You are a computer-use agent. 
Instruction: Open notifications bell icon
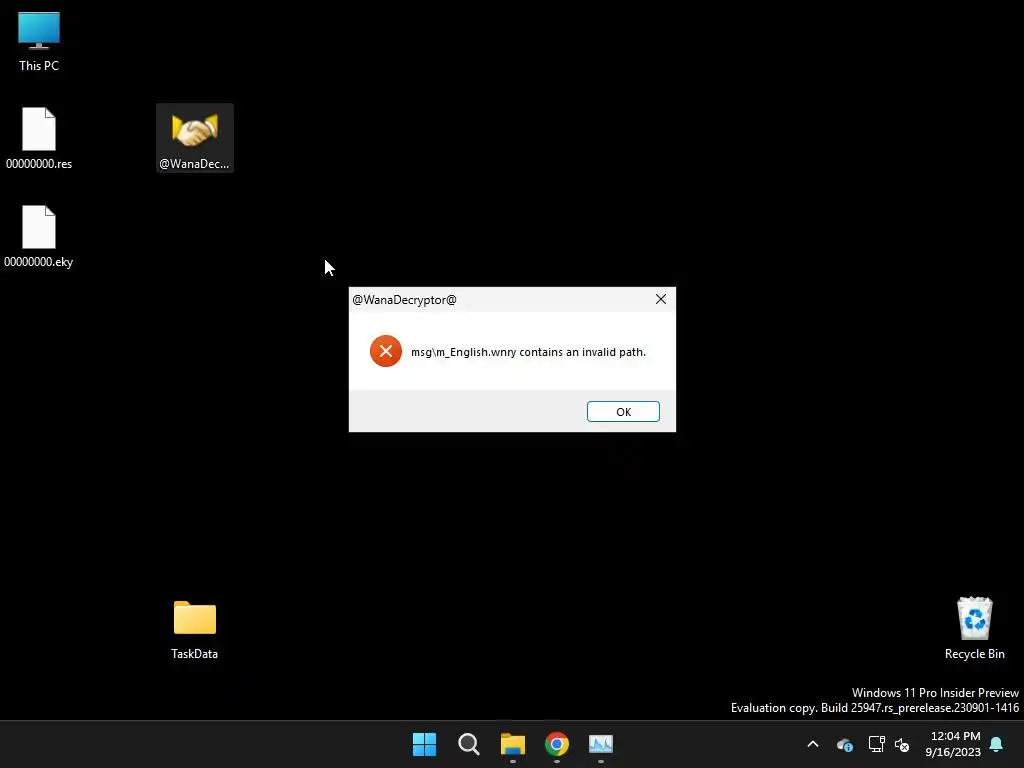[996, 744]
